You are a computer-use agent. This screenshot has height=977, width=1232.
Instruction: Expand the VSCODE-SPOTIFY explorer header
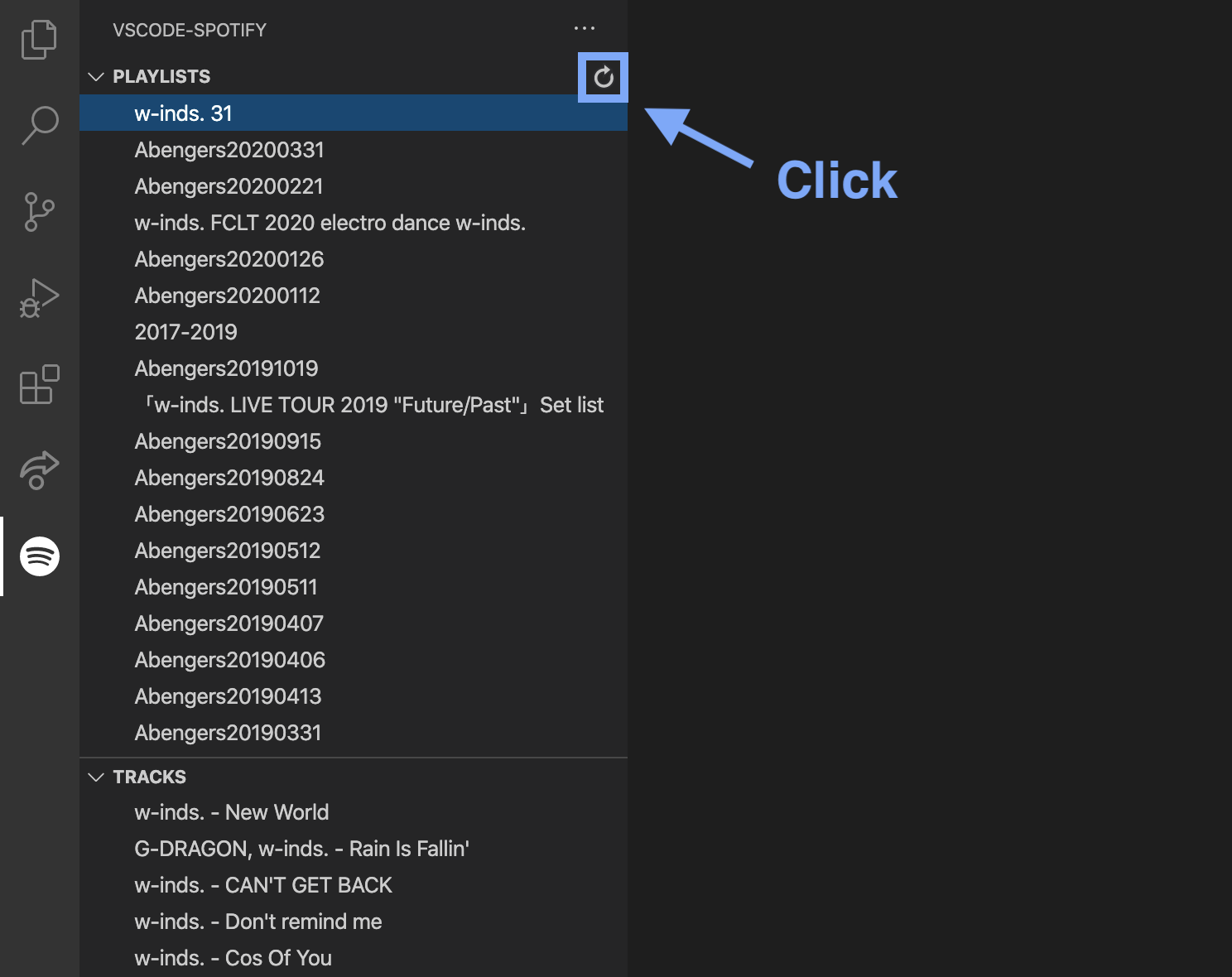(x=189, y=30)
